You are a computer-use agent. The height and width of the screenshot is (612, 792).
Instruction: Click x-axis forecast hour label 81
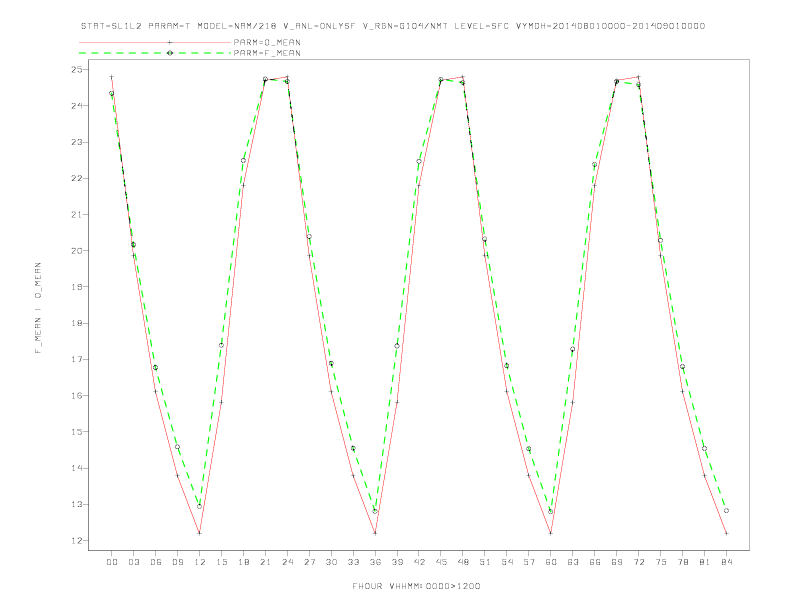click(705, 562)
